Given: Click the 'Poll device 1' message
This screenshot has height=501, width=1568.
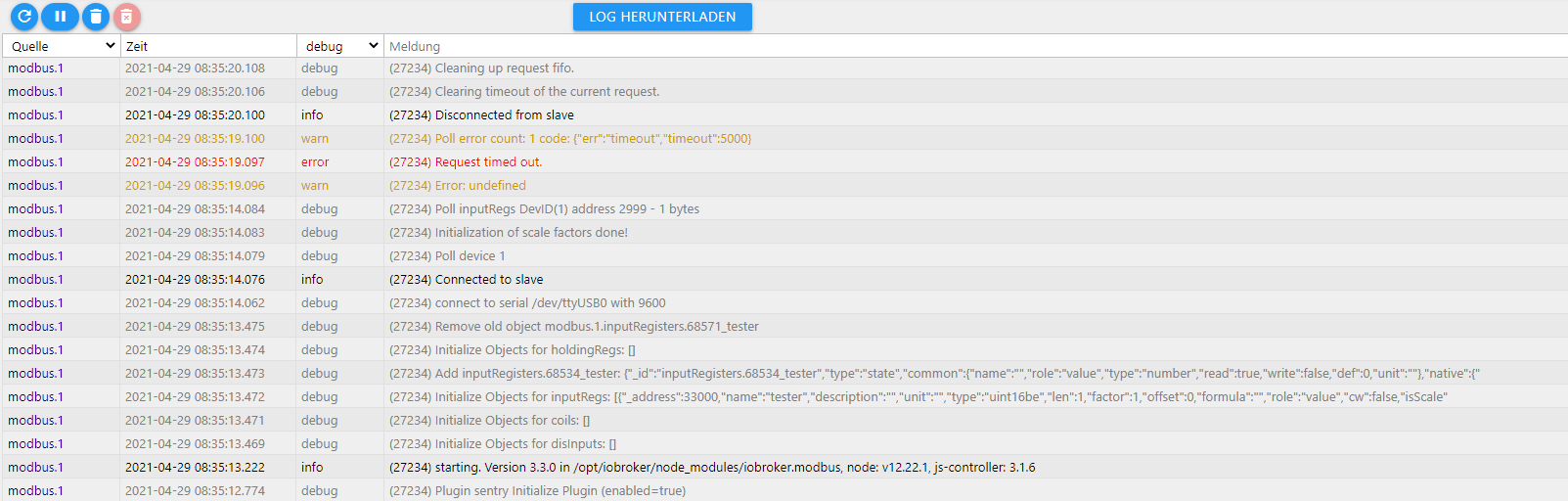Looking at the screenshot, I should [x=447, y=255].
